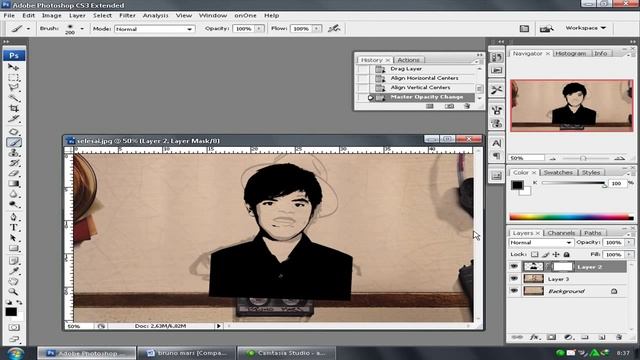Create a new layer icon
The height and width of the screenshot is (360, 640).
pyautogui.click(x=602, y=337)
